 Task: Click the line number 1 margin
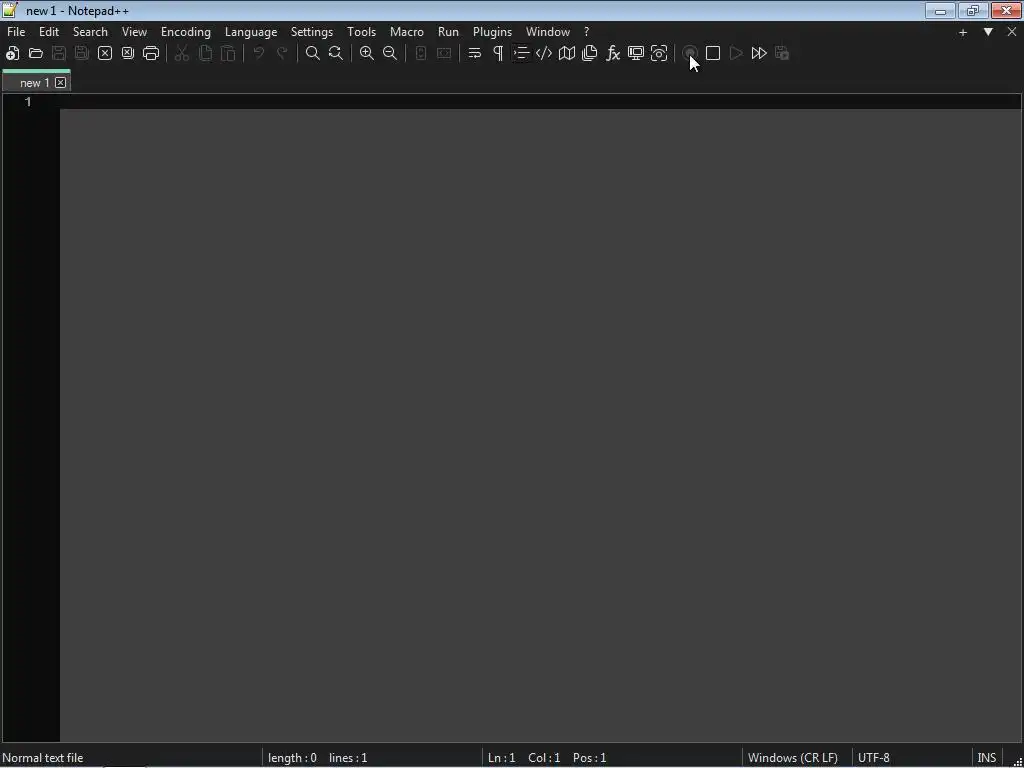click(x=28, y=102)
